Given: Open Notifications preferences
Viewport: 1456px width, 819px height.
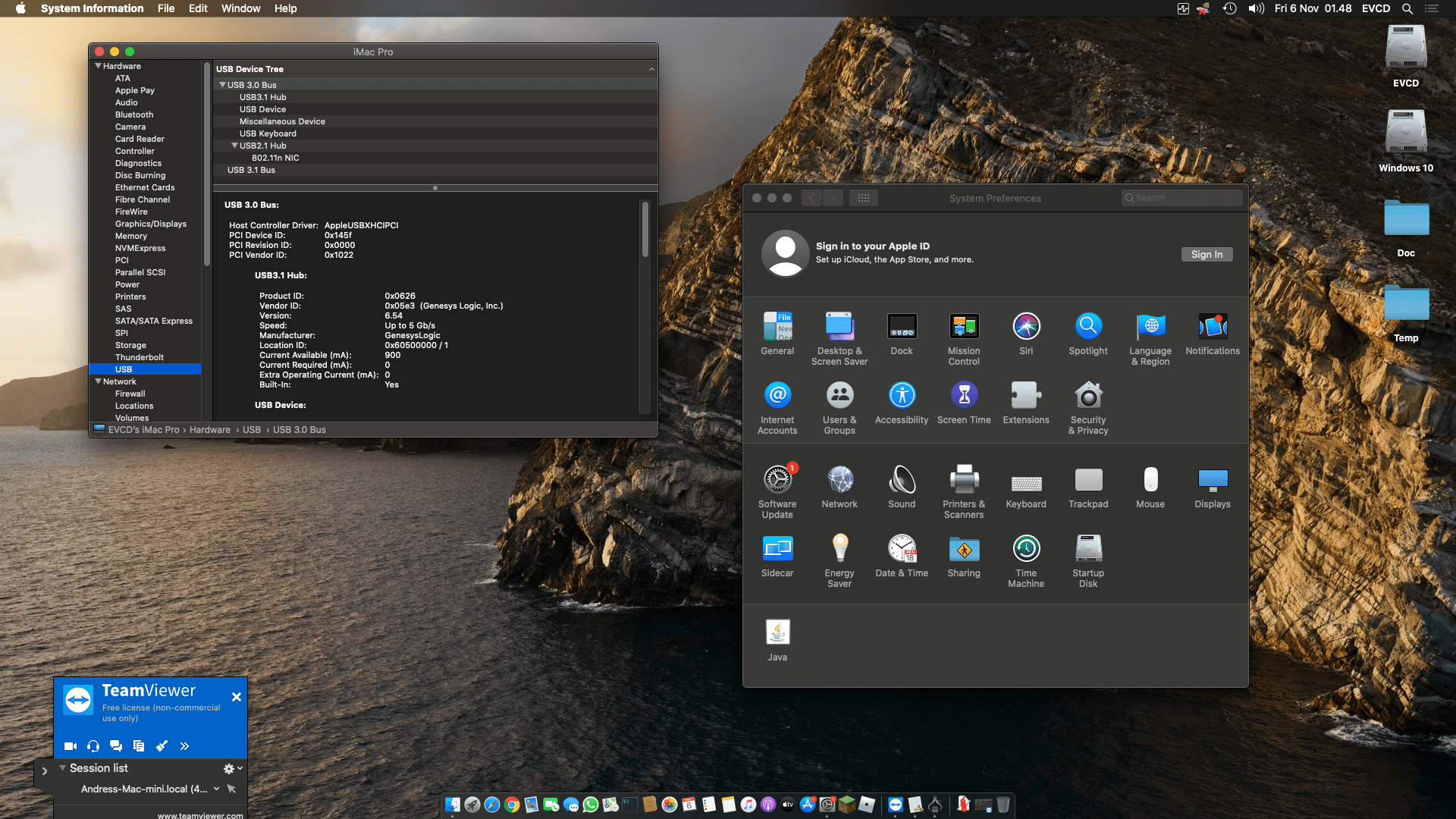Looking at the screenshot, I should coord(1213,334).
